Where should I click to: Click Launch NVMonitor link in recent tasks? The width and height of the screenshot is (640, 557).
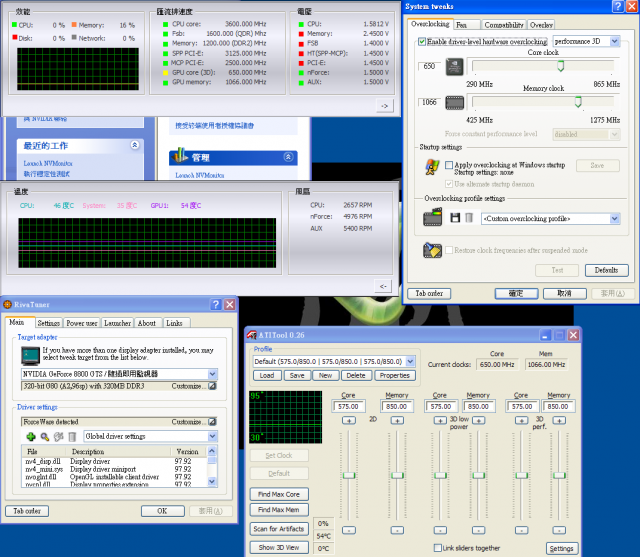point(48,163)
